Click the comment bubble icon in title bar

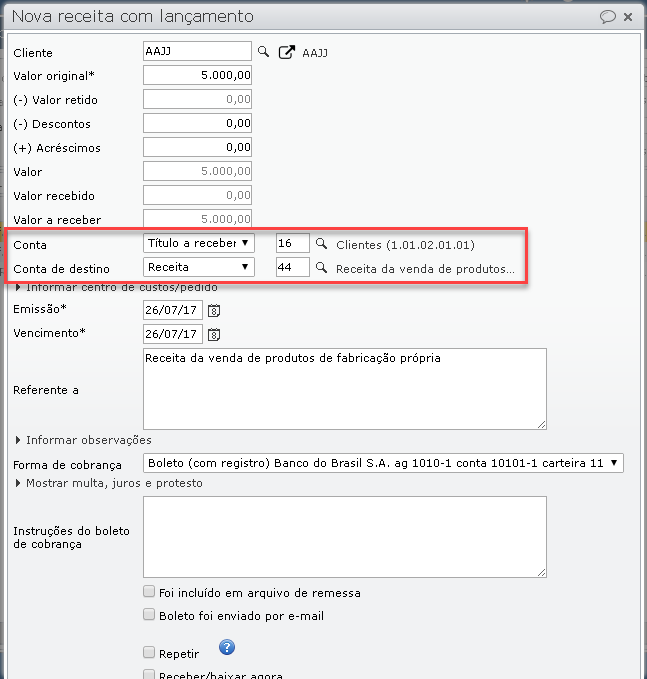coord(608,17)
